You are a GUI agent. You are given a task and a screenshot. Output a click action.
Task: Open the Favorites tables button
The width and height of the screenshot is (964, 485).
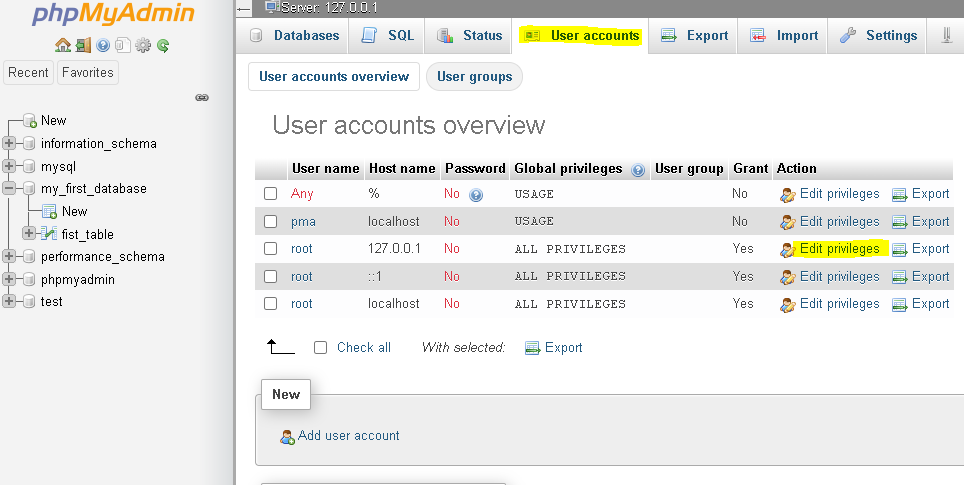pyautogui.click(x=87, y=72)
